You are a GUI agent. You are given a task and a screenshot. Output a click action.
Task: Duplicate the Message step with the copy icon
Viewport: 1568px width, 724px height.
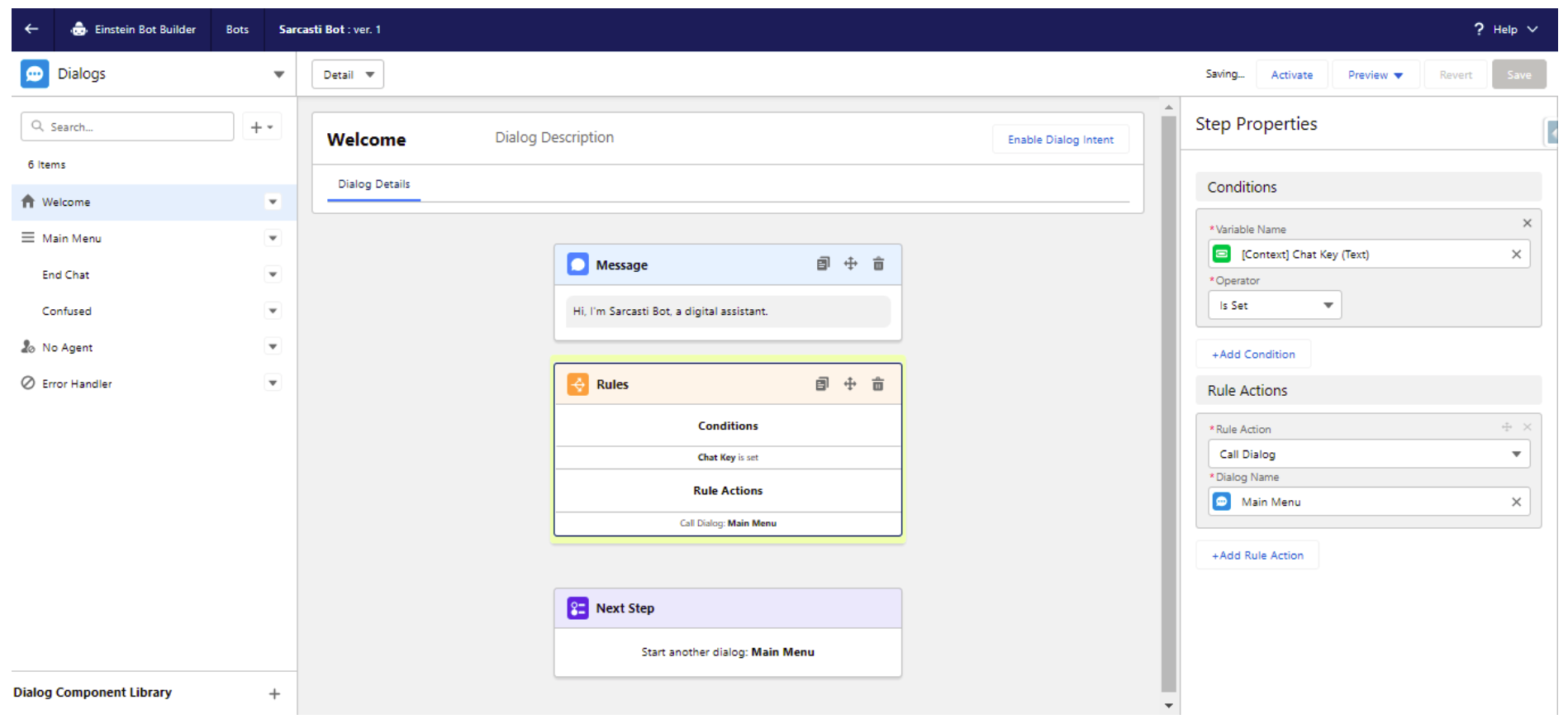823,264
